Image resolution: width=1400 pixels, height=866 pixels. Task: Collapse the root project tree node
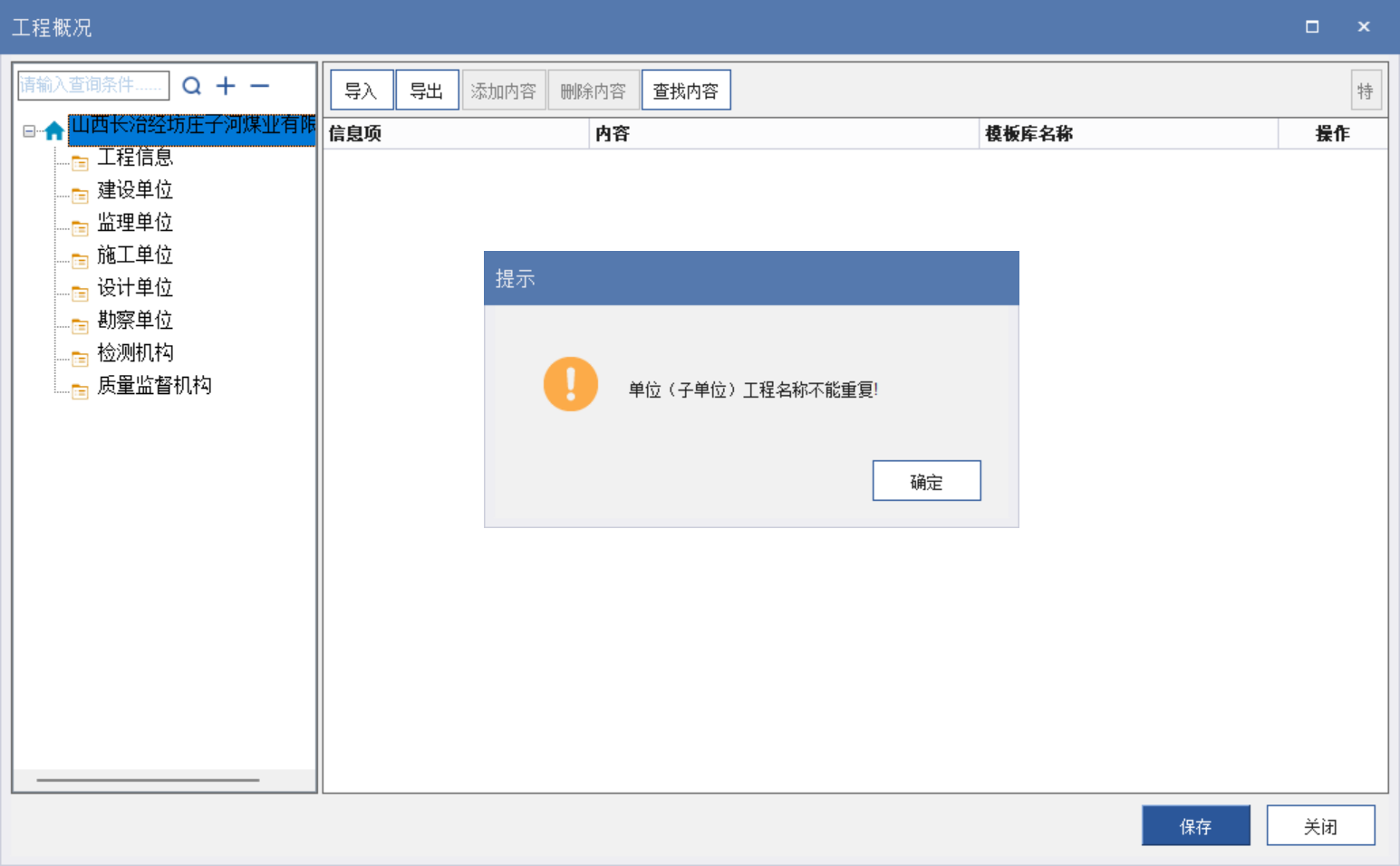(x=29, y=131)
